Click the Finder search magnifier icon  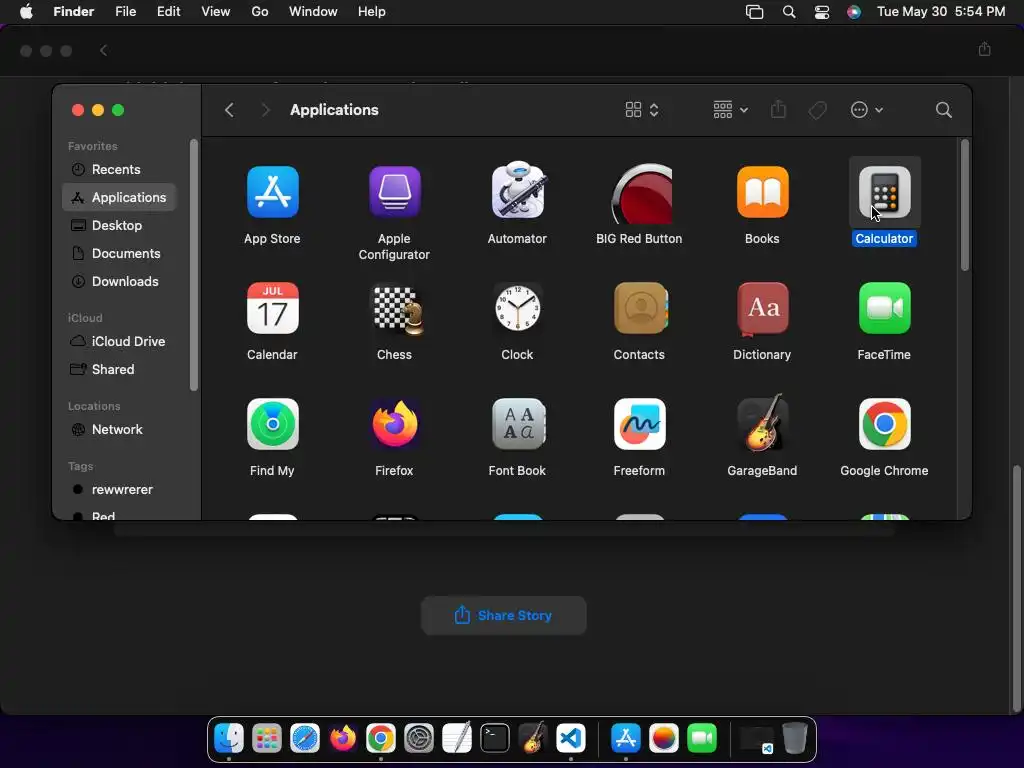pos(943,110)
